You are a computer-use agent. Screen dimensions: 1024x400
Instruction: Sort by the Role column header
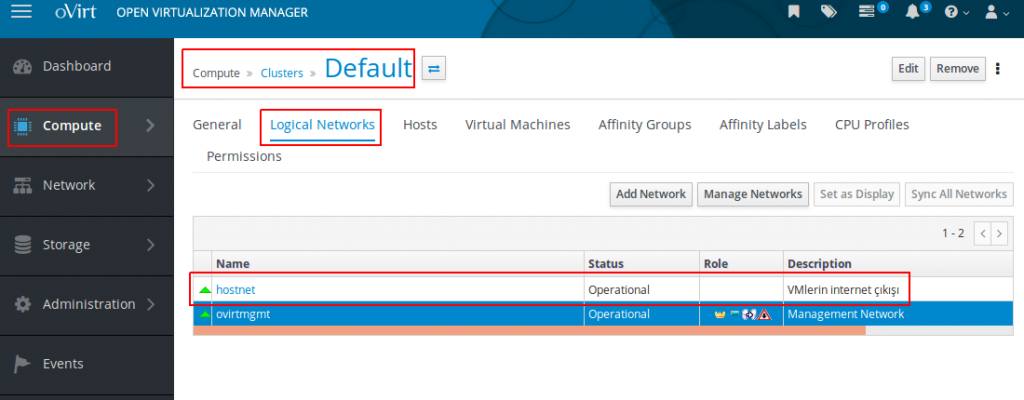(x=741, y=263)
